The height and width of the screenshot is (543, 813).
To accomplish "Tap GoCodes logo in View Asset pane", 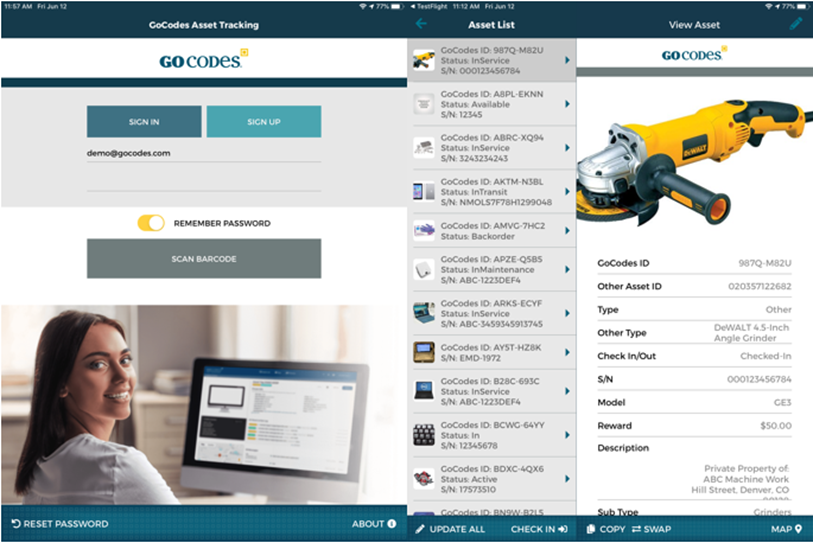I will (694, 53).
